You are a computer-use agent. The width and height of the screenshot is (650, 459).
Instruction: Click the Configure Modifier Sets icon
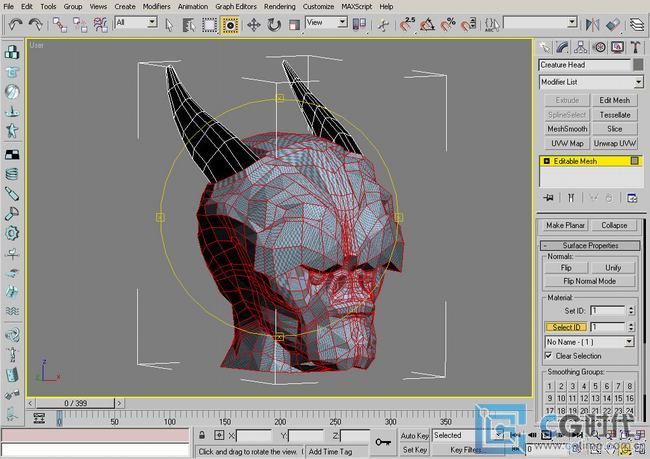coord(632,198)
